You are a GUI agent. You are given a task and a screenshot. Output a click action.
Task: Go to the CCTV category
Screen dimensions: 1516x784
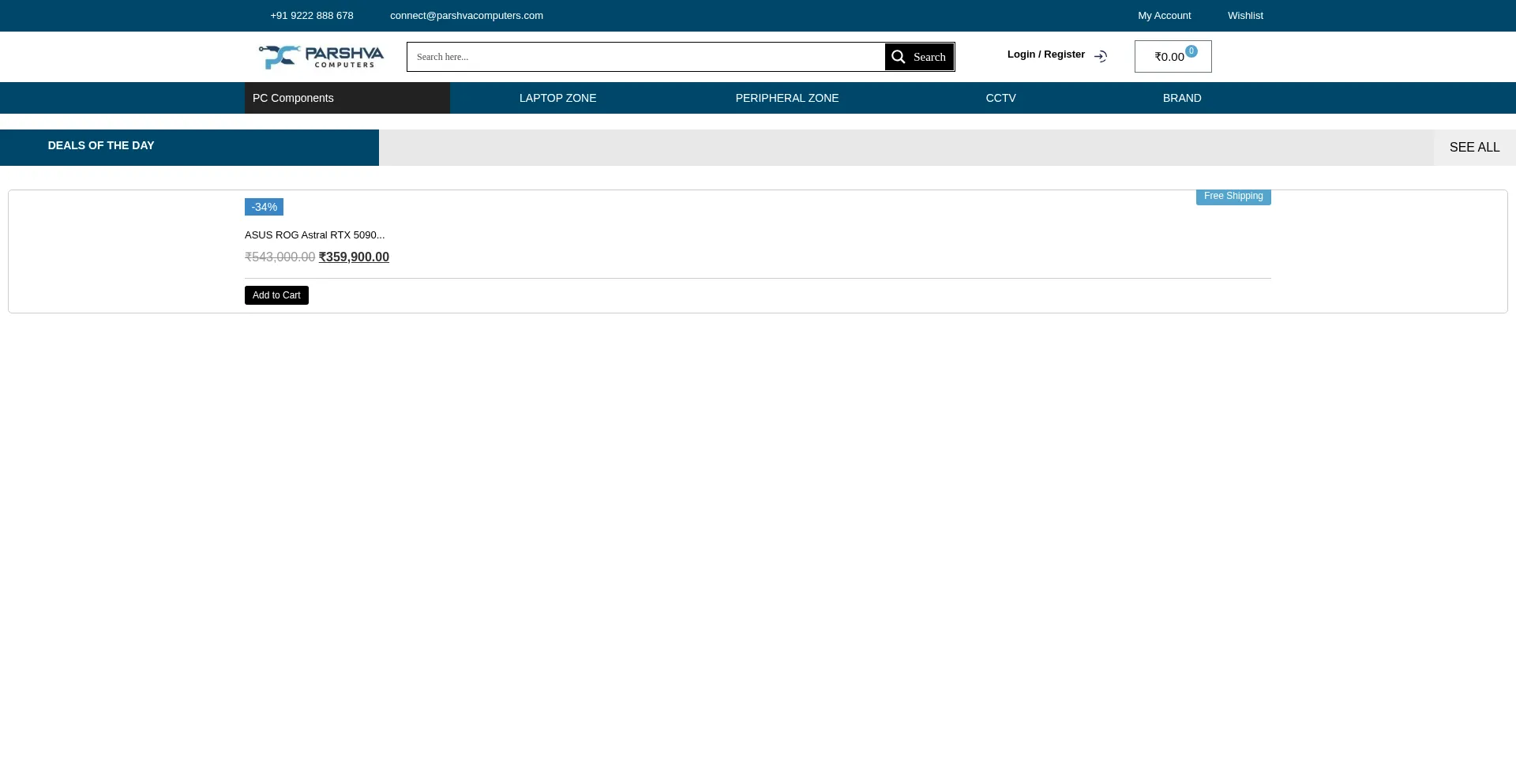pyautogui.click(x=1000, y=98)
